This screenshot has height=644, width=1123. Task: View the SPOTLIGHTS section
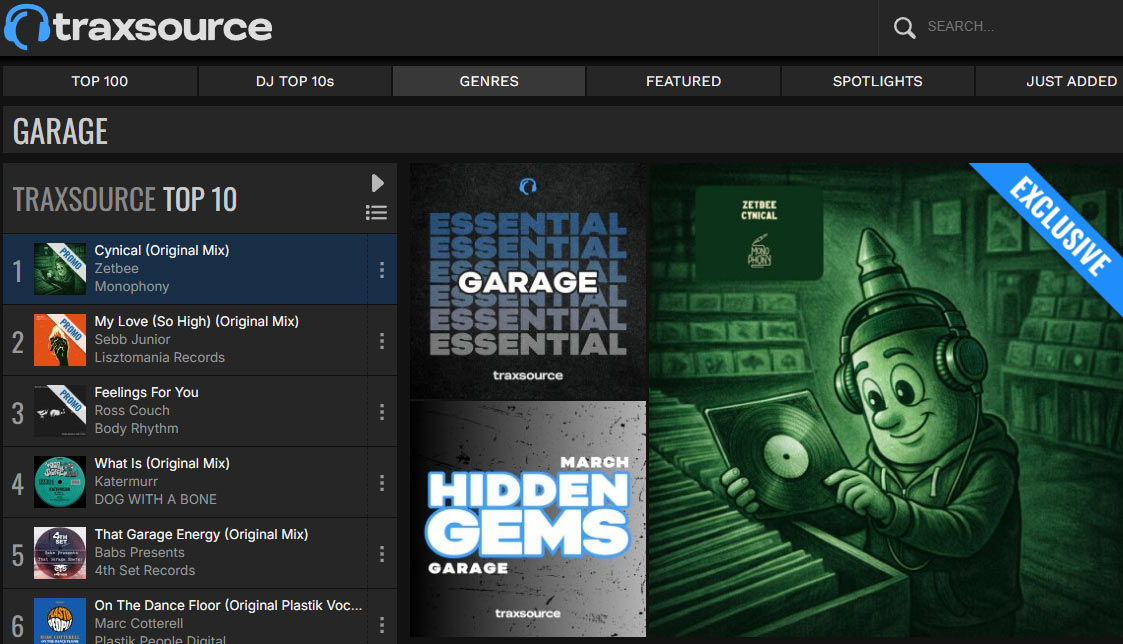[x=877, y=81]
